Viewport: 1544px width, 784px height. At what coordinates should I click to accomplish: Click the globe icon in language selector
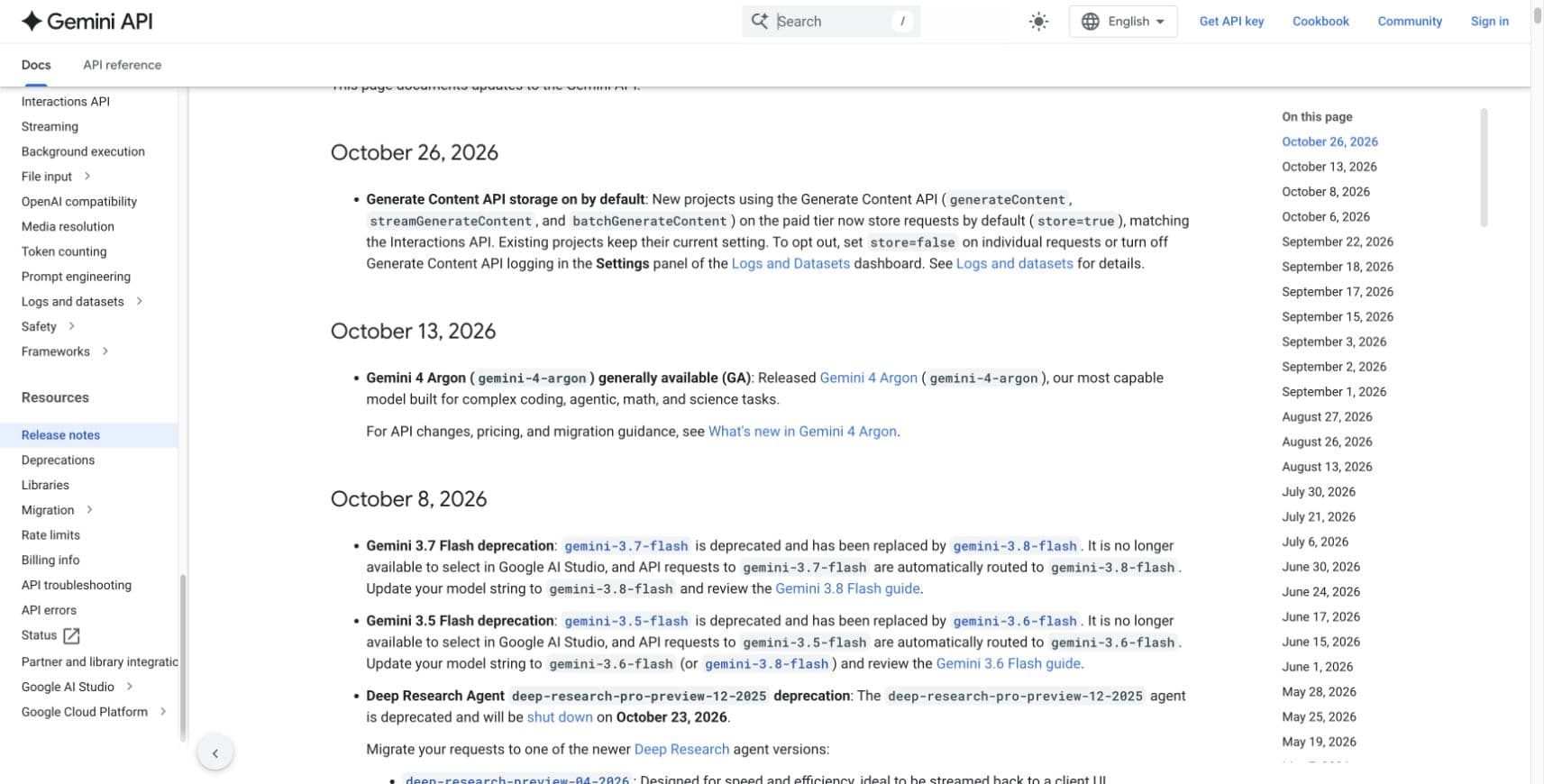1090,22
